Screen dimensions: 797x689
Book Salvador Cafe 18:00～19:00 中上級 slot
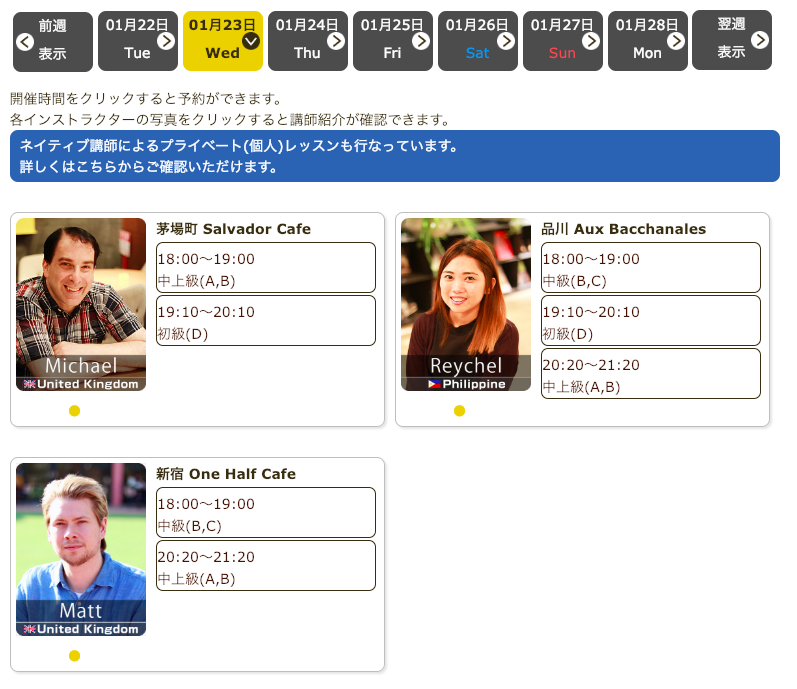click(x=265, y=268)
